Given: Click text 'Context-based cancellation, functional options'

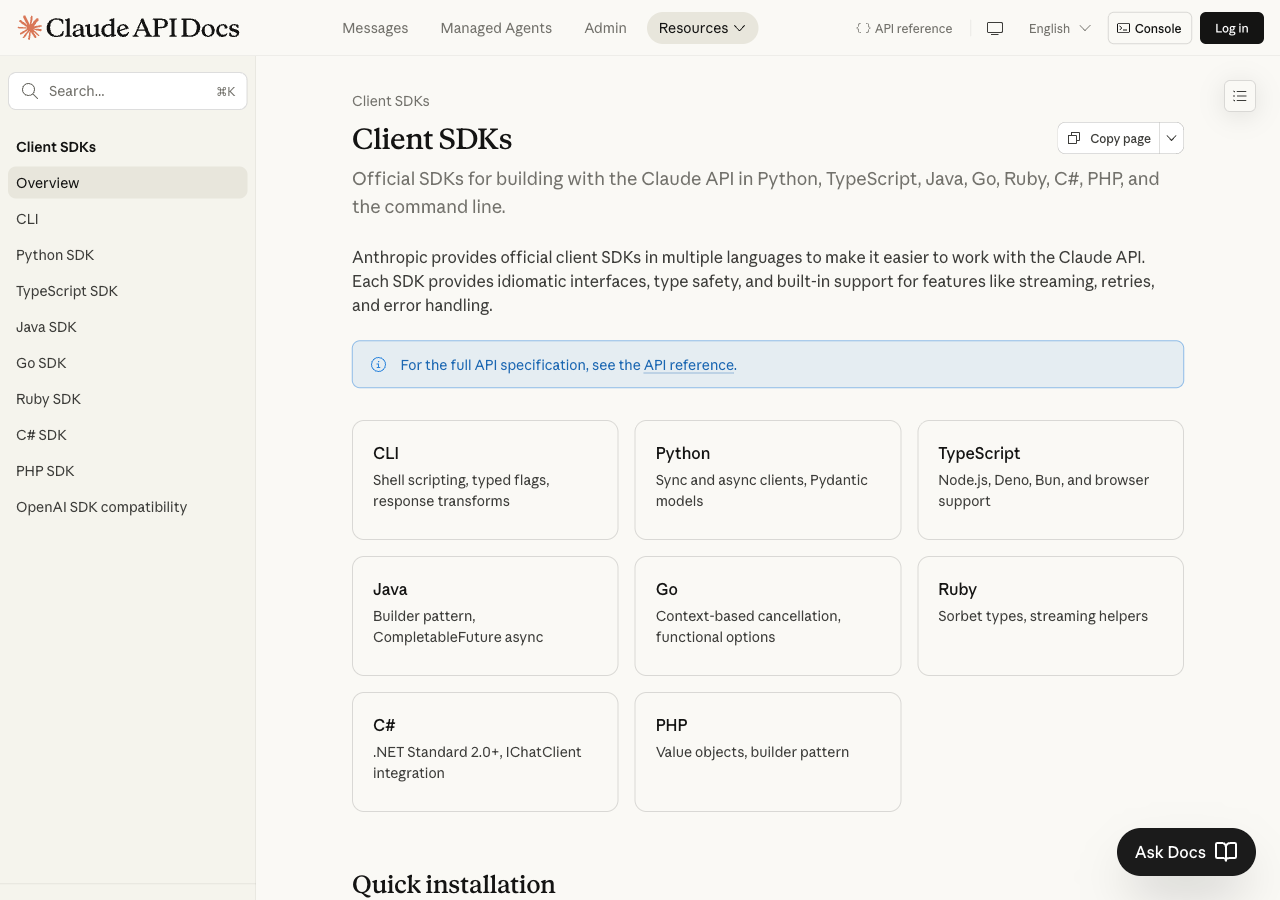Looking at the screenshot, I should (x=748, y=627).
